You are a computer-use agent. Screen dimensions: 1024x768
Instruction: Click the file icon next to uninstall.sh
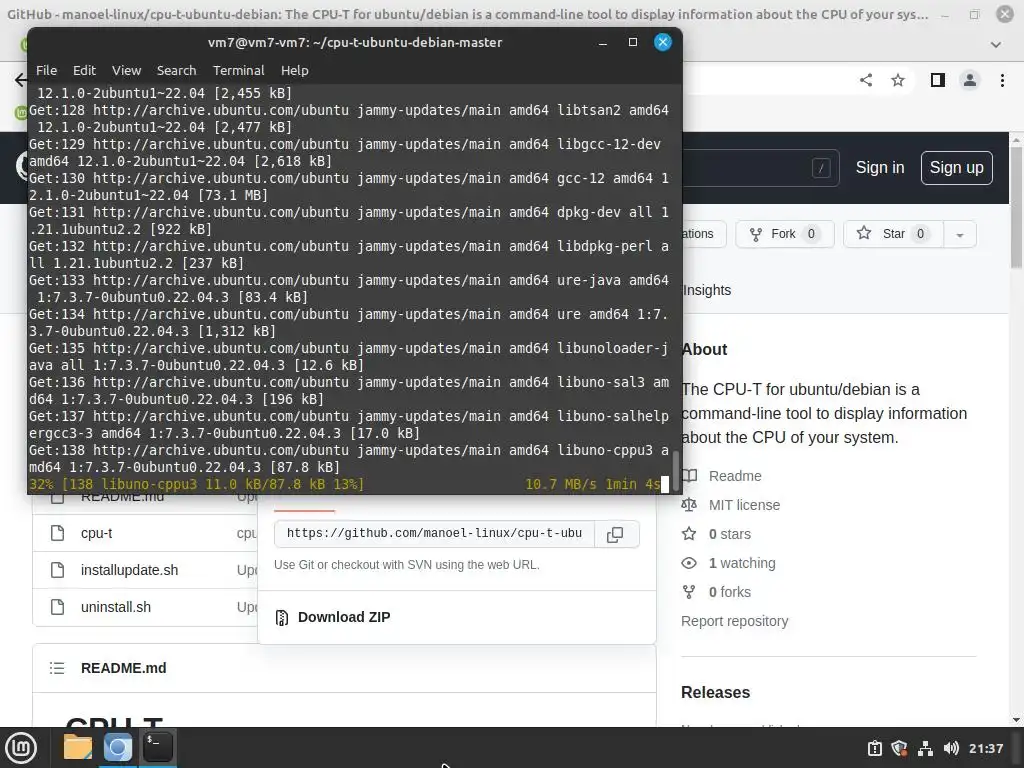click(x=57, y=607)
